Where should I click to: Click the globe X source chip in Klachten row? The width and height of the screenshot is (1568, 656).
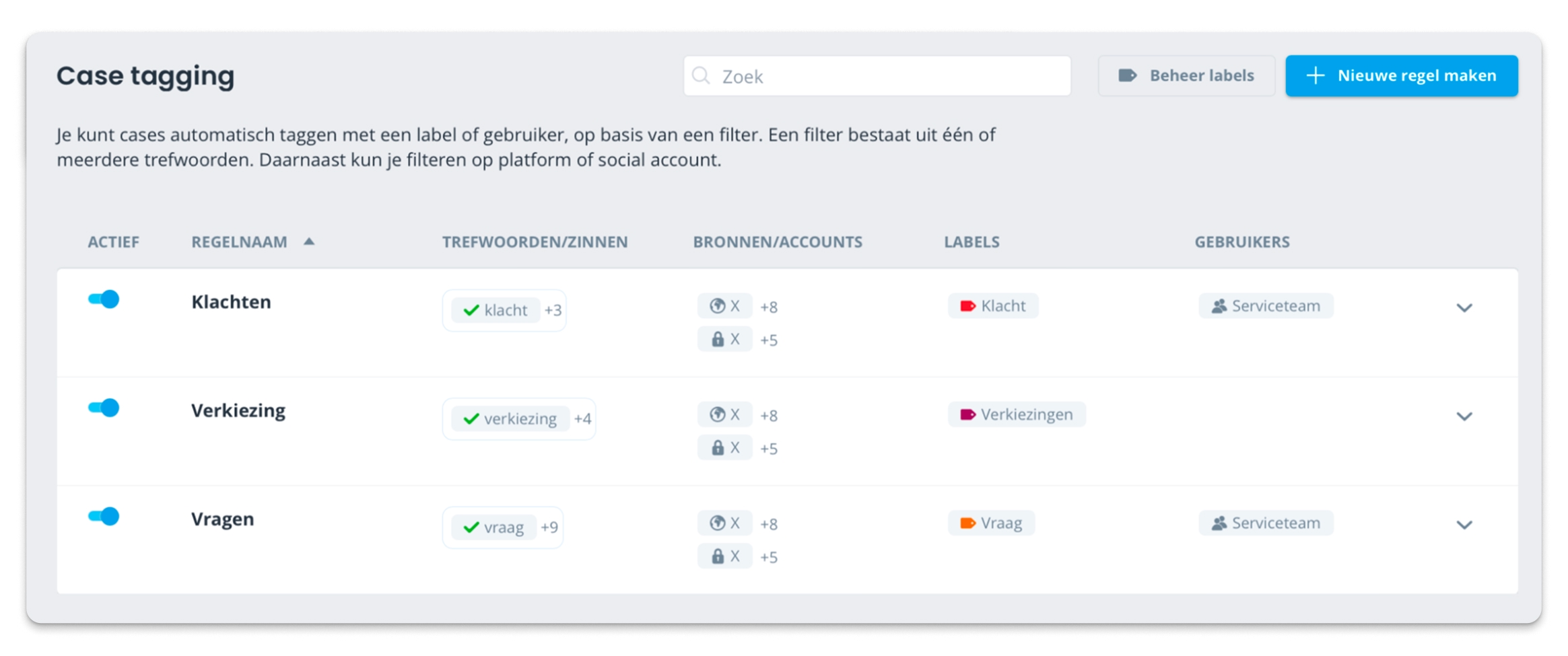[x=724, y=306]
